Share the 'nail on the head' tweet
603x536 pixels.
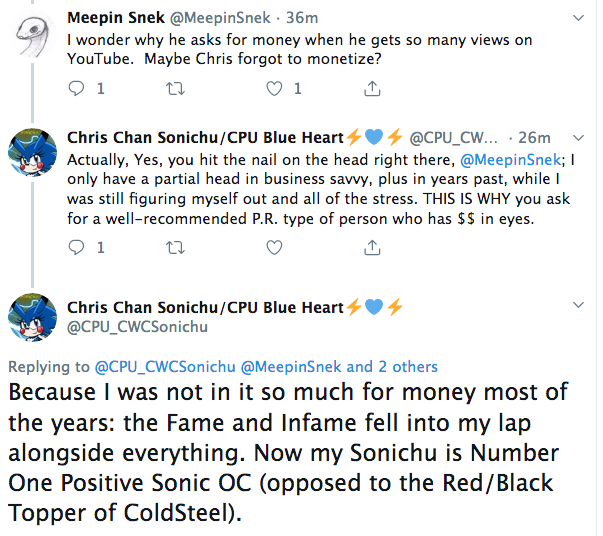[x=372, y=247]
